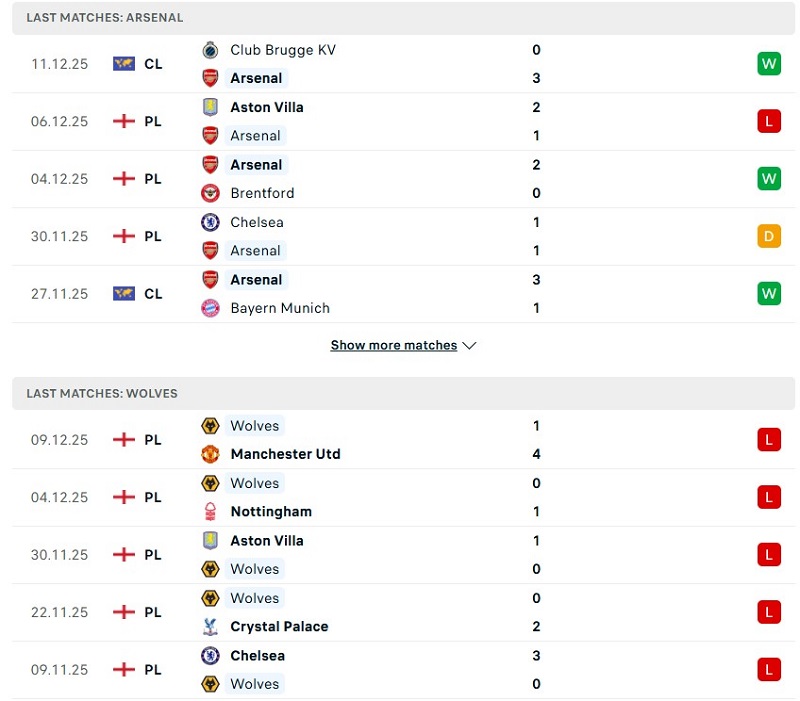Expand Show more matches chevron

[x=468, y=345]
